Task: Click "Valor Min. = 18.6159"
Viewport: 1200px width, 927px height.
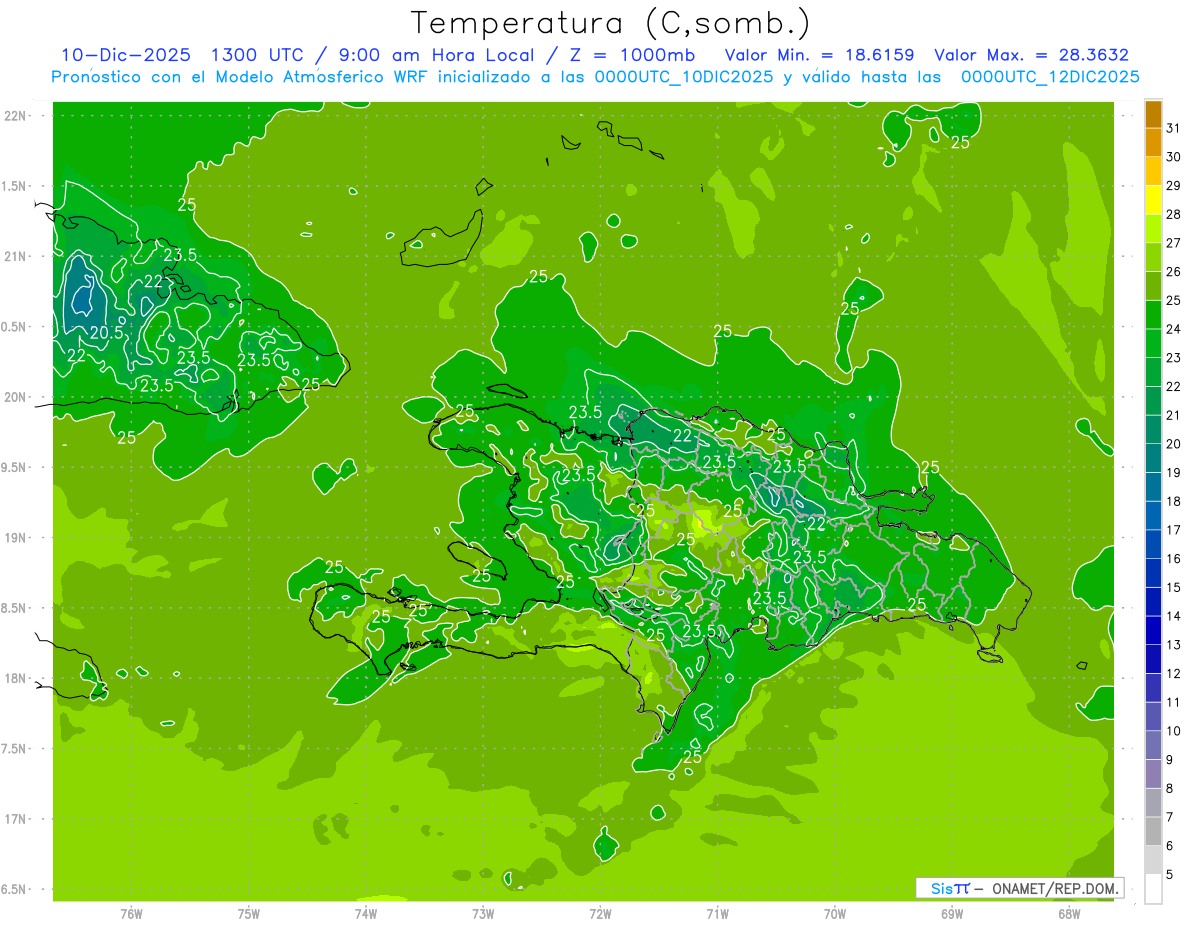Action: click(819, 55)
